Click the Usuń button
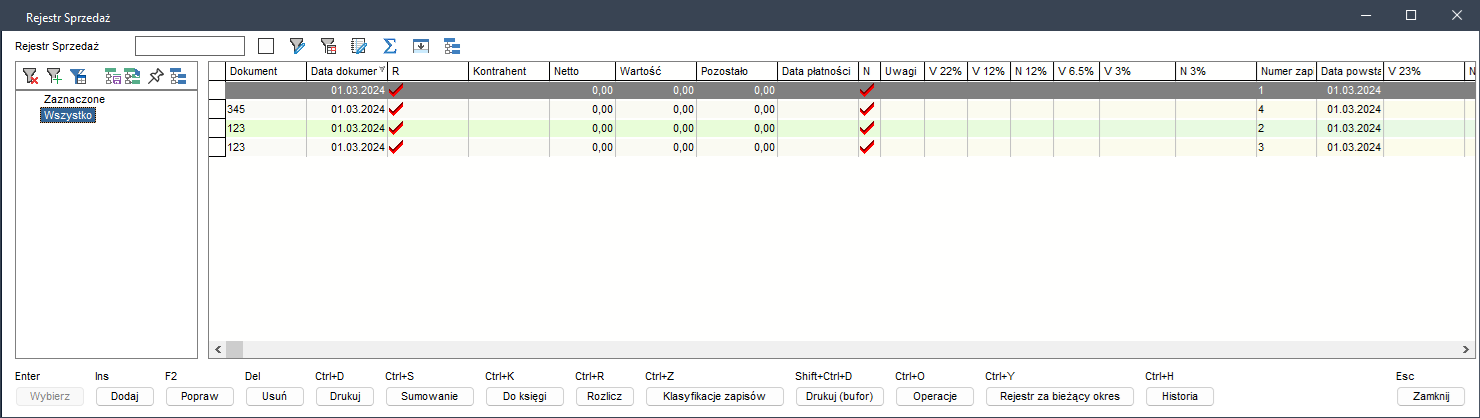 tap(274, 396)
